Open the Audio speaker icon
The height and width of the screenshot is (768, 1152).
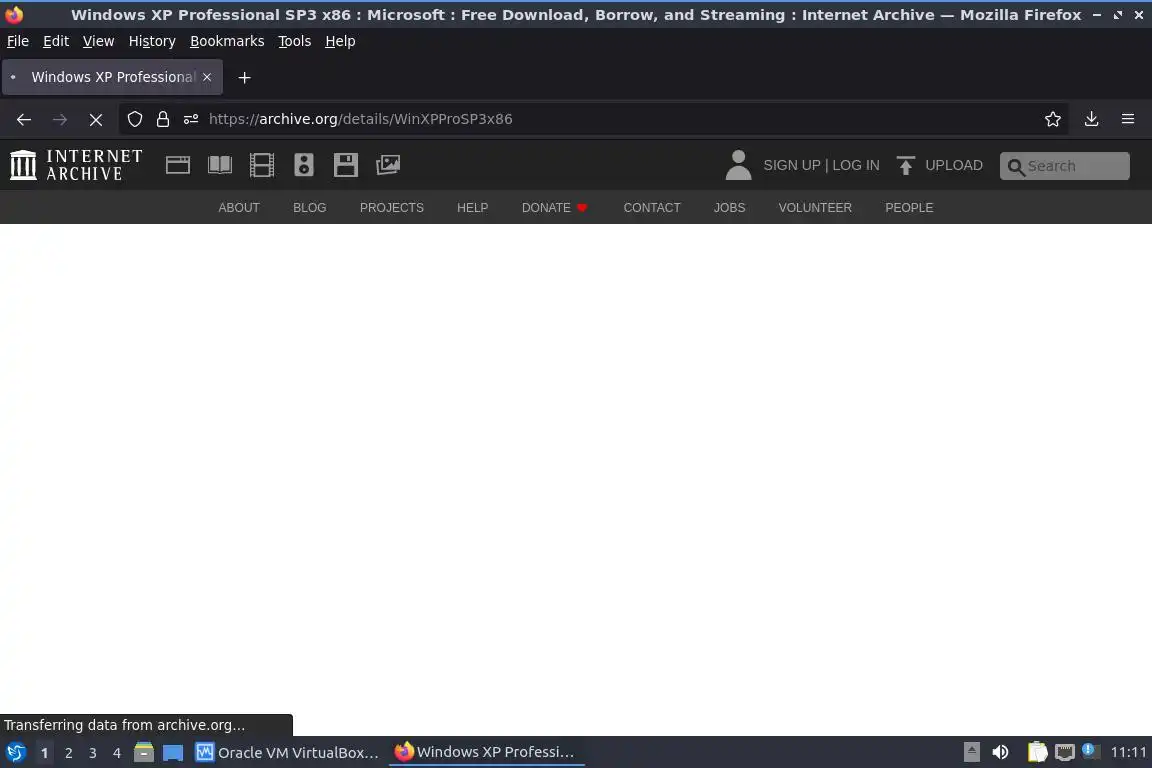(x=303, y=165)
